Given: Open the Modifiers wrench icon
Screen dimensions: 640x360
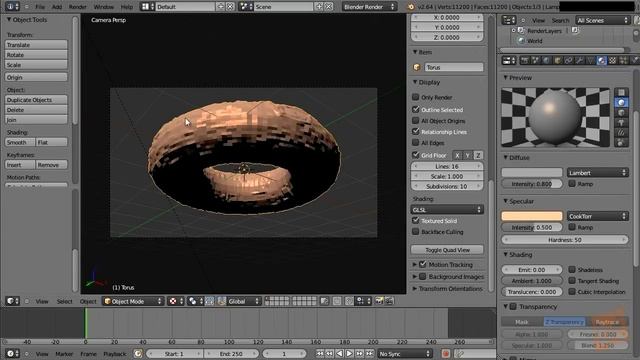Looking at the screenshot, I should 580,60.
